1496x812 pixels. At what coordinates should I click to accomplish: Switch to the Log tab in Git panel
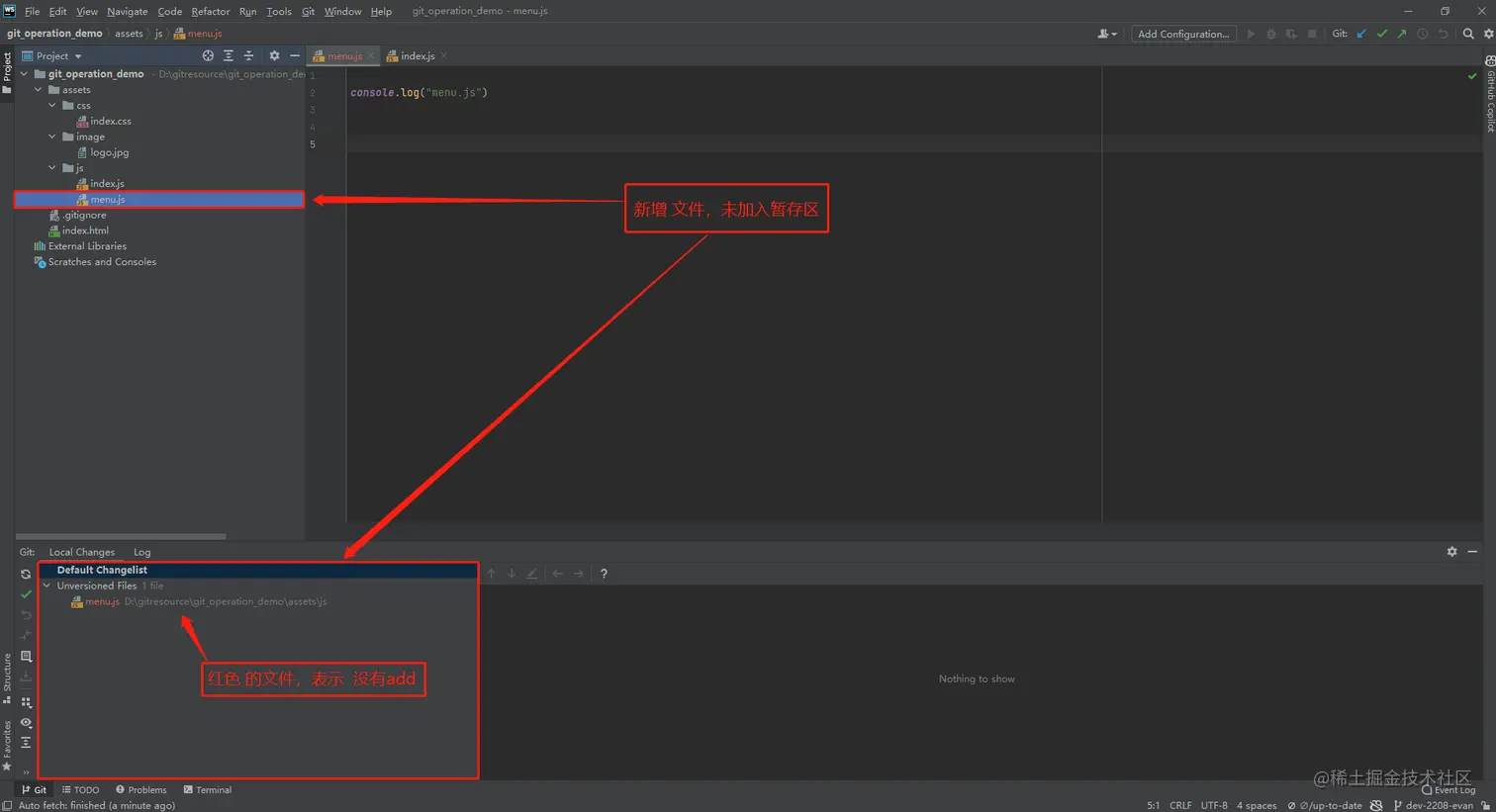[x=141, y=551]
